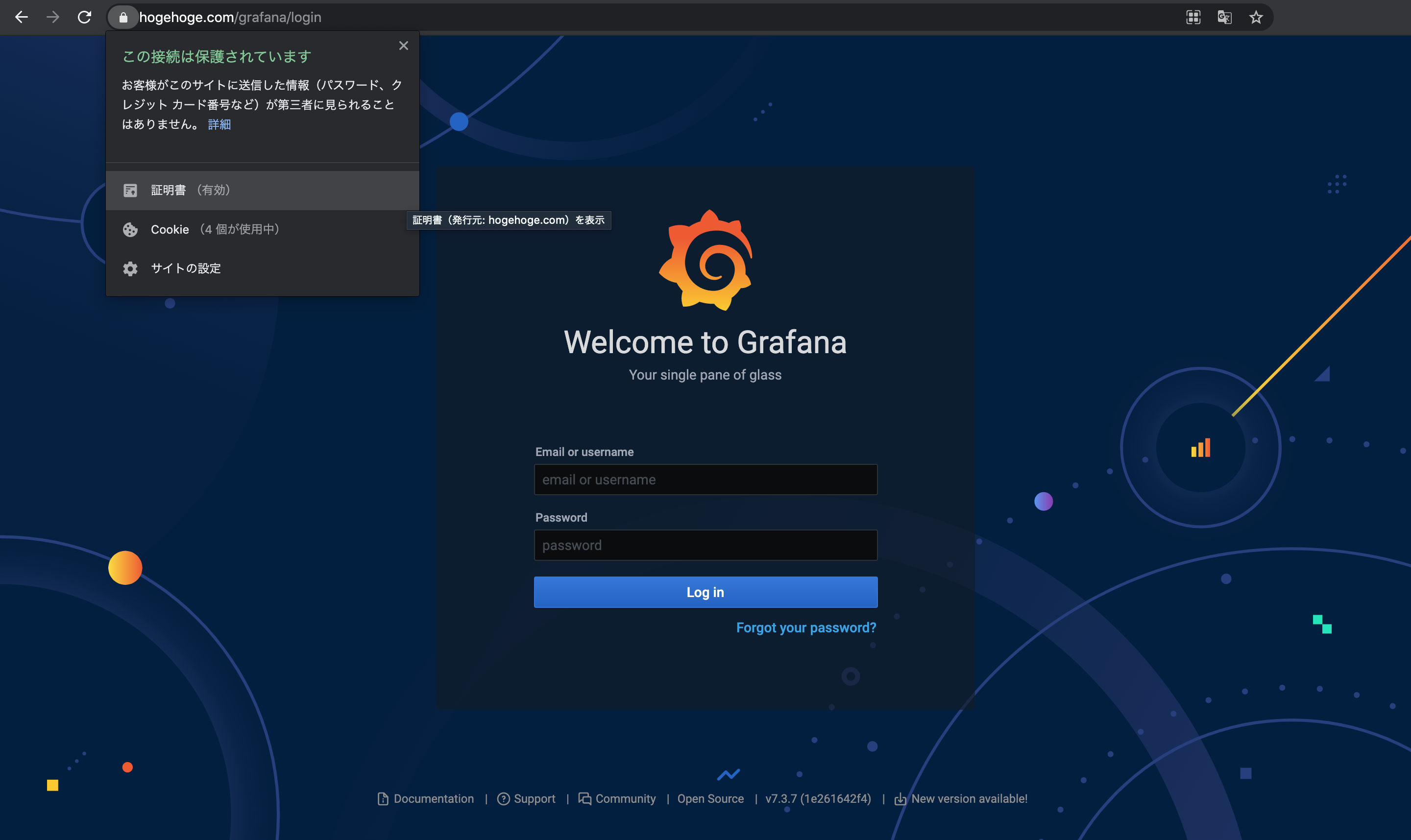
Task: Close the site security popup
Action: pyautogui.click(x=403, y=46)
